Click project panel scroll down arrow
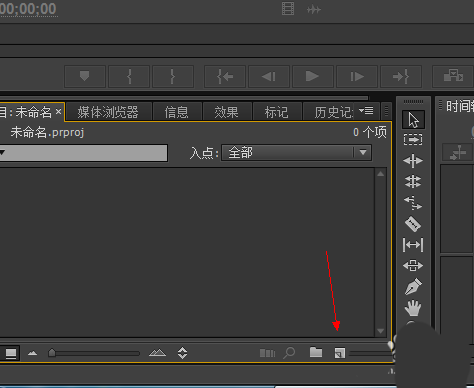Screen dimensions: 474x388 point(380,331)
